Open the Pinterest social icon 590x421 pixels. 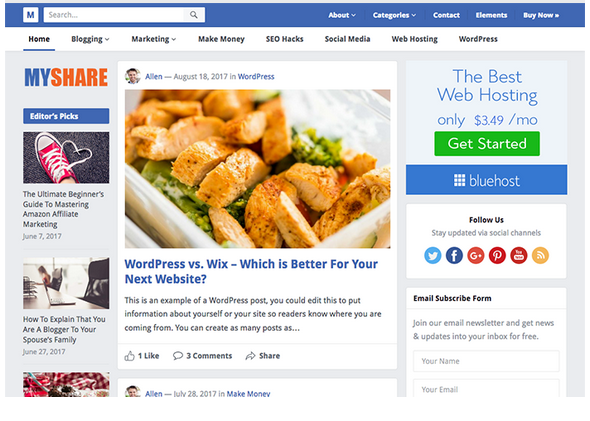[497, 255]
